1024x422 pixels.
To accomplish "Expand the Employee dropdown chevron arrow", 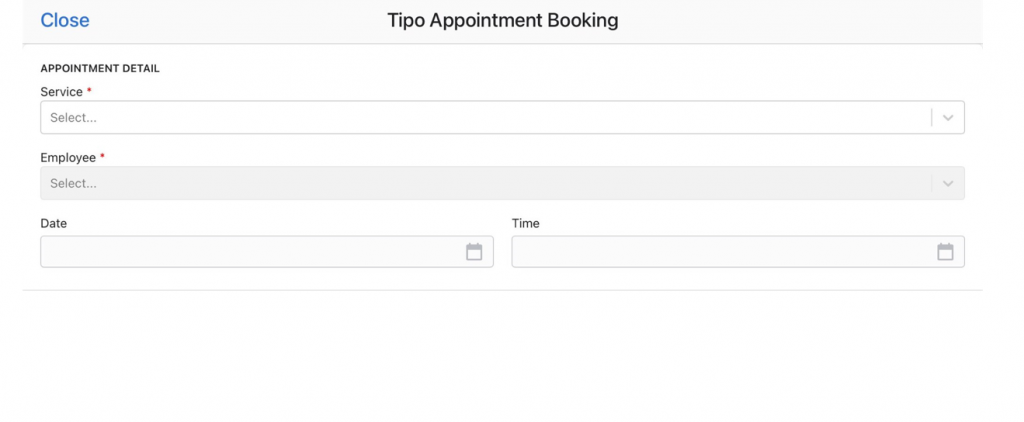I will point(948,184).
